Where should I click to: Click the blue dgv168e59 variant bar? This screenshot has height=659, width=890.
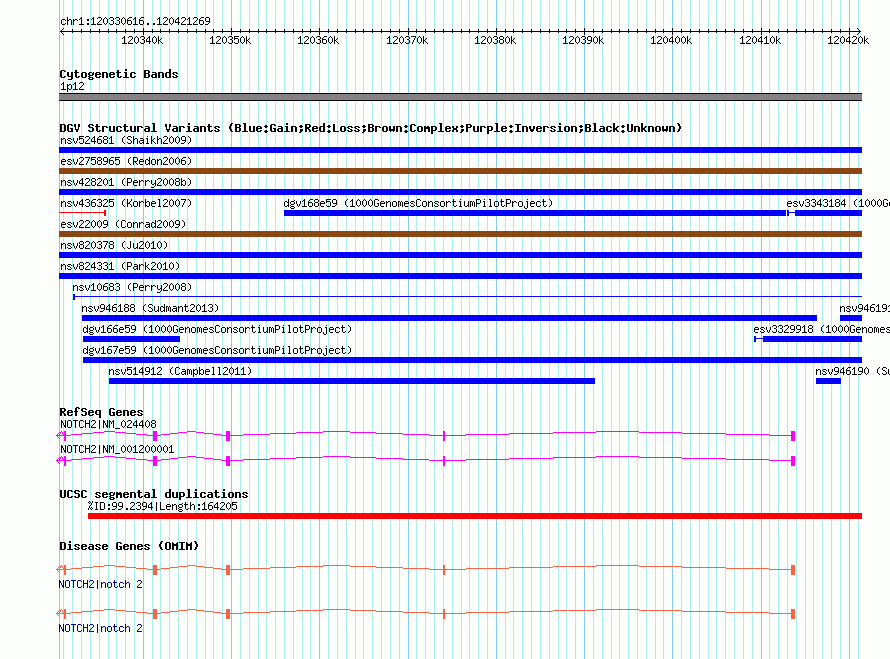click(x=535, y=213)
